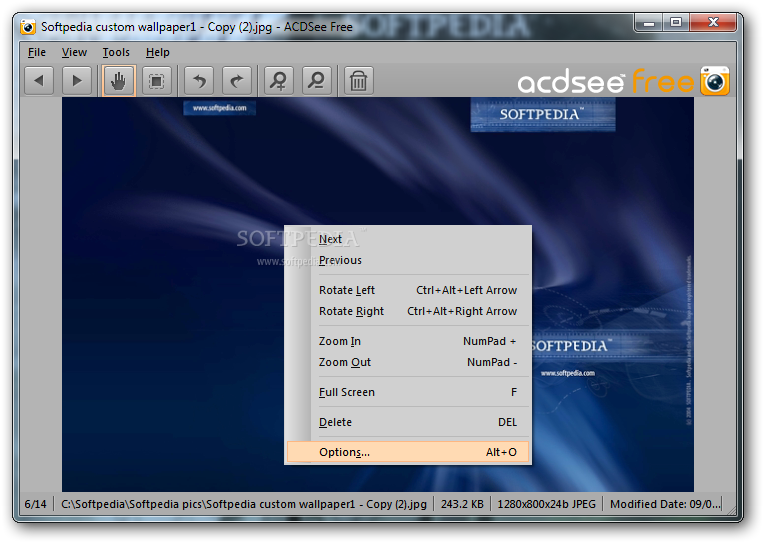Image resolution: width=764 pixels, height=543 pixels.
Task: Choose Next in the context menu
Action: (x=408, y=239)
